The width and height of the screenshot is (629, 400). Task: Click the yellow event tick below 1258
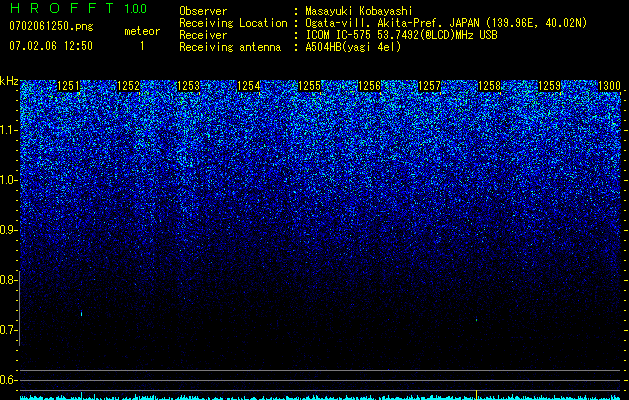(476, 394)
